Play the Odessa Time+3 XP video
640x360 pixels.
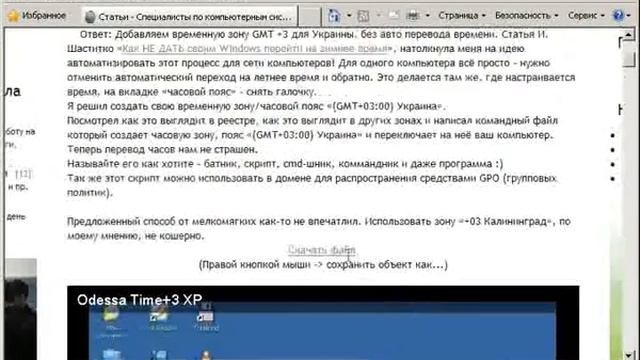pyautogui.click(x=323, y=322)
